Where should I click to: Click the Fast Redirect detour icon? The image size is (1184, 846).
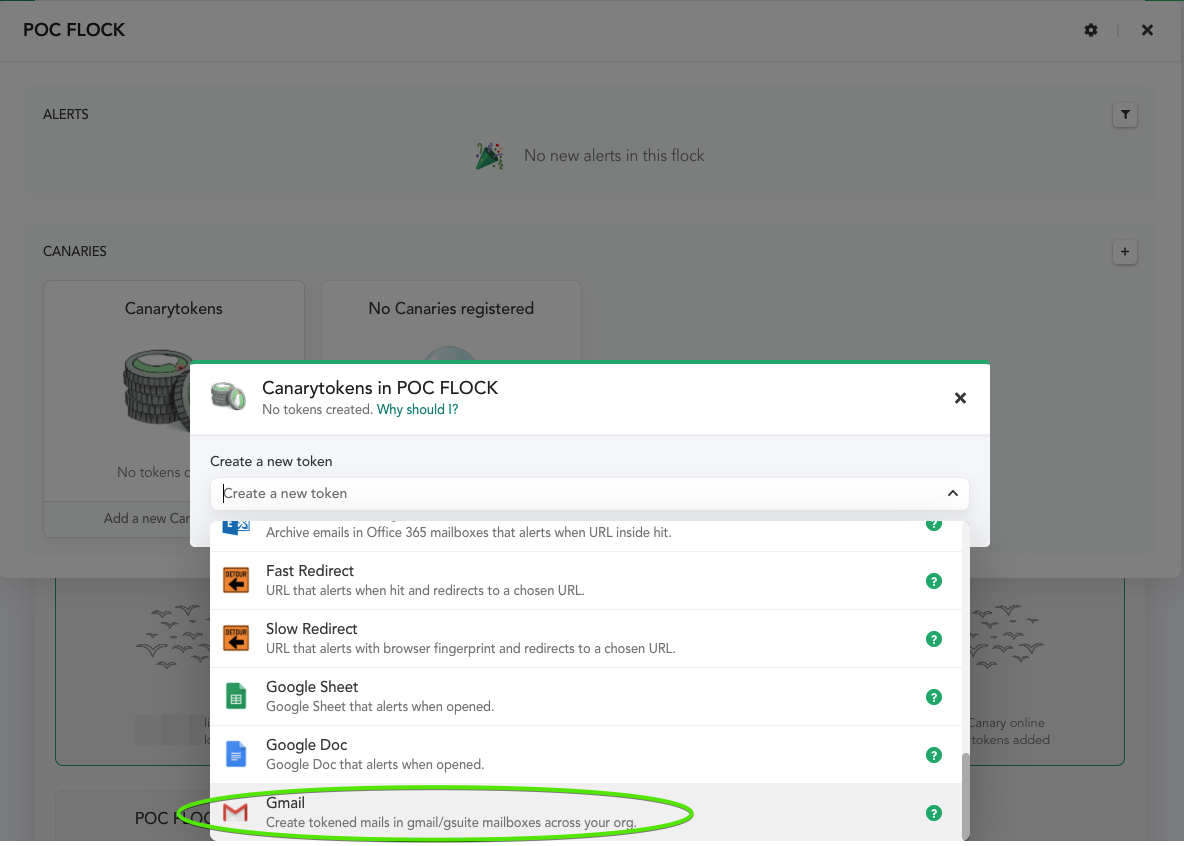coord(236,581)
